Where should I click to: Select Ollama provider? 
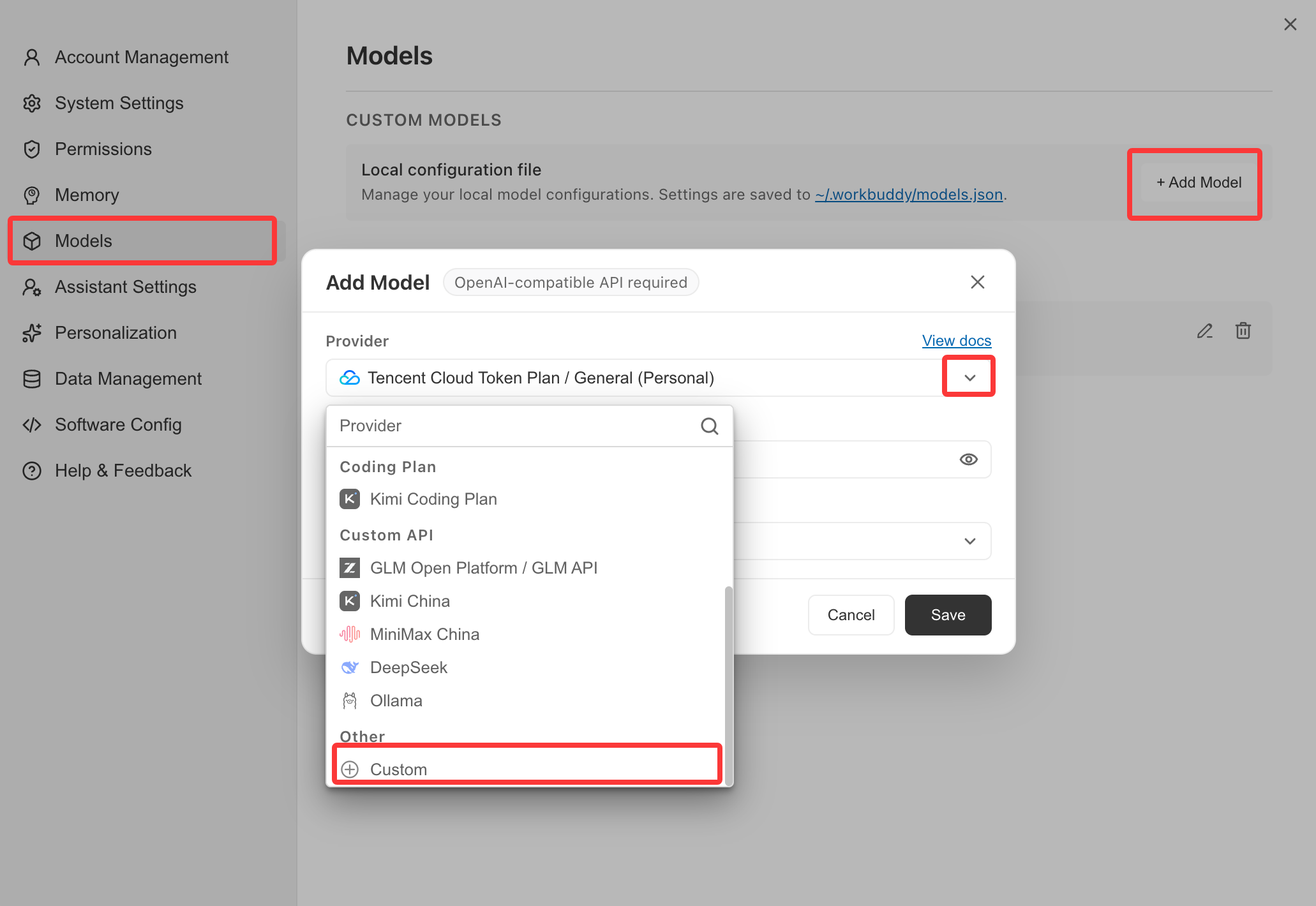[526, 701]
